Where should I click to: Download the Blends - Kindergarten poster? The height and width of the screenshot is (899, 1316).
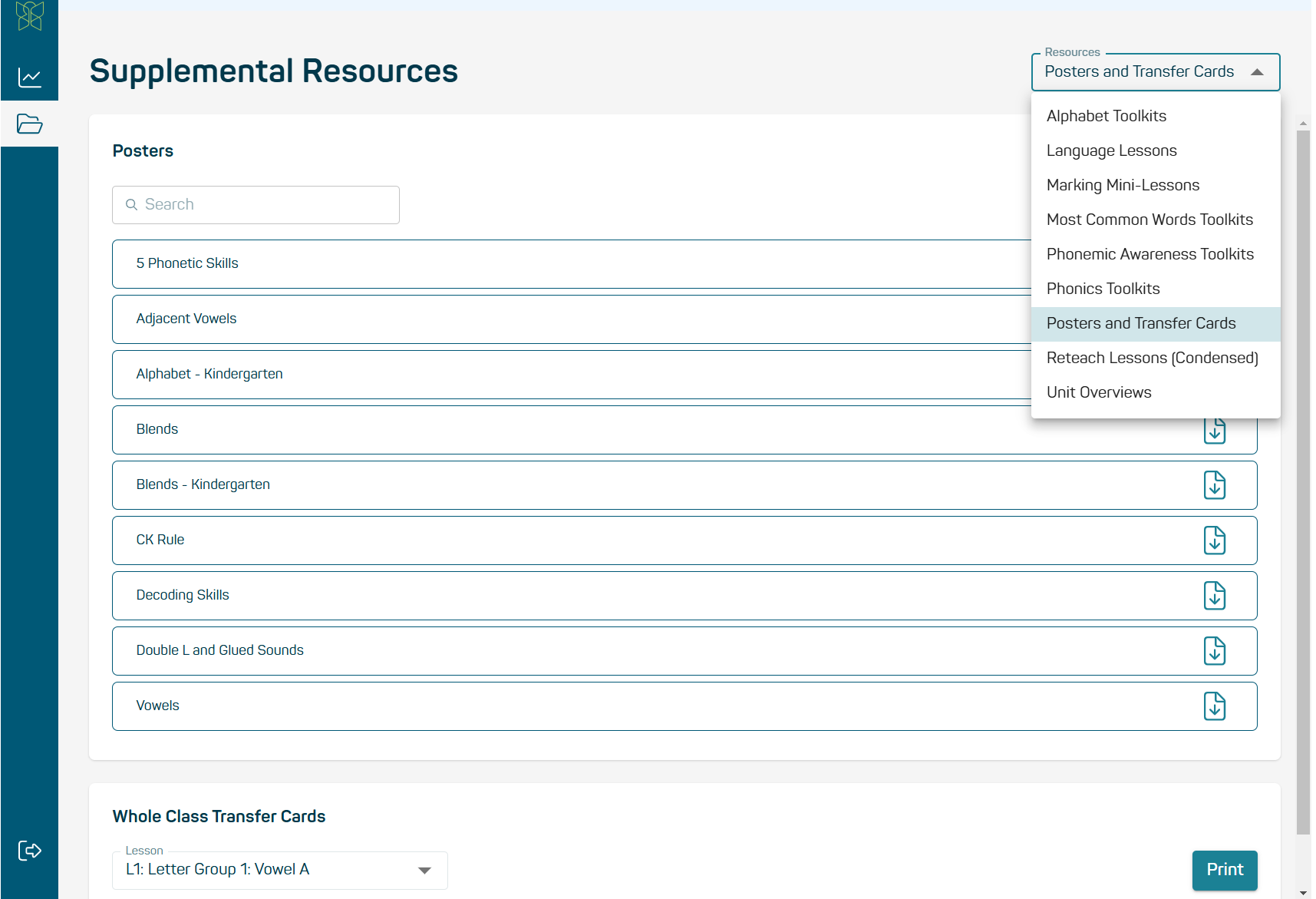[x=1215, y=484]
